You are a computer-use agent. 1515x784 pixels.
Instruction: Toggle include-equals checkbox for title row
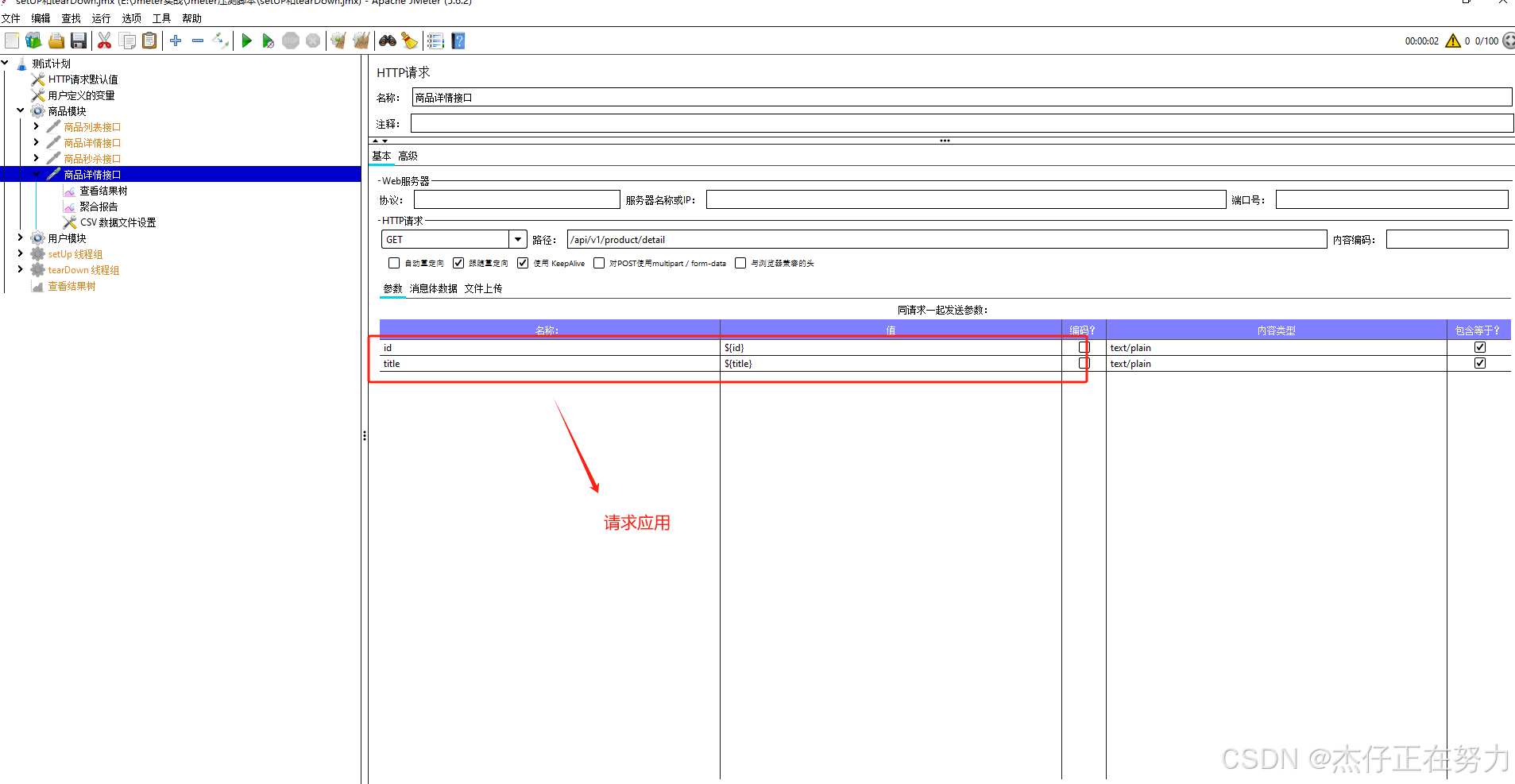[x=1480, y=363]
